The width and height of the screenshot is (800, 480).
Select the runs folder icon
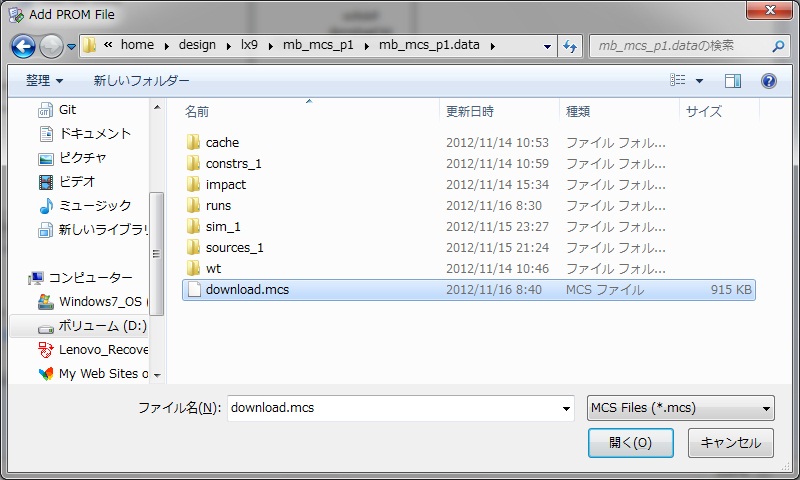click(193, 205)
